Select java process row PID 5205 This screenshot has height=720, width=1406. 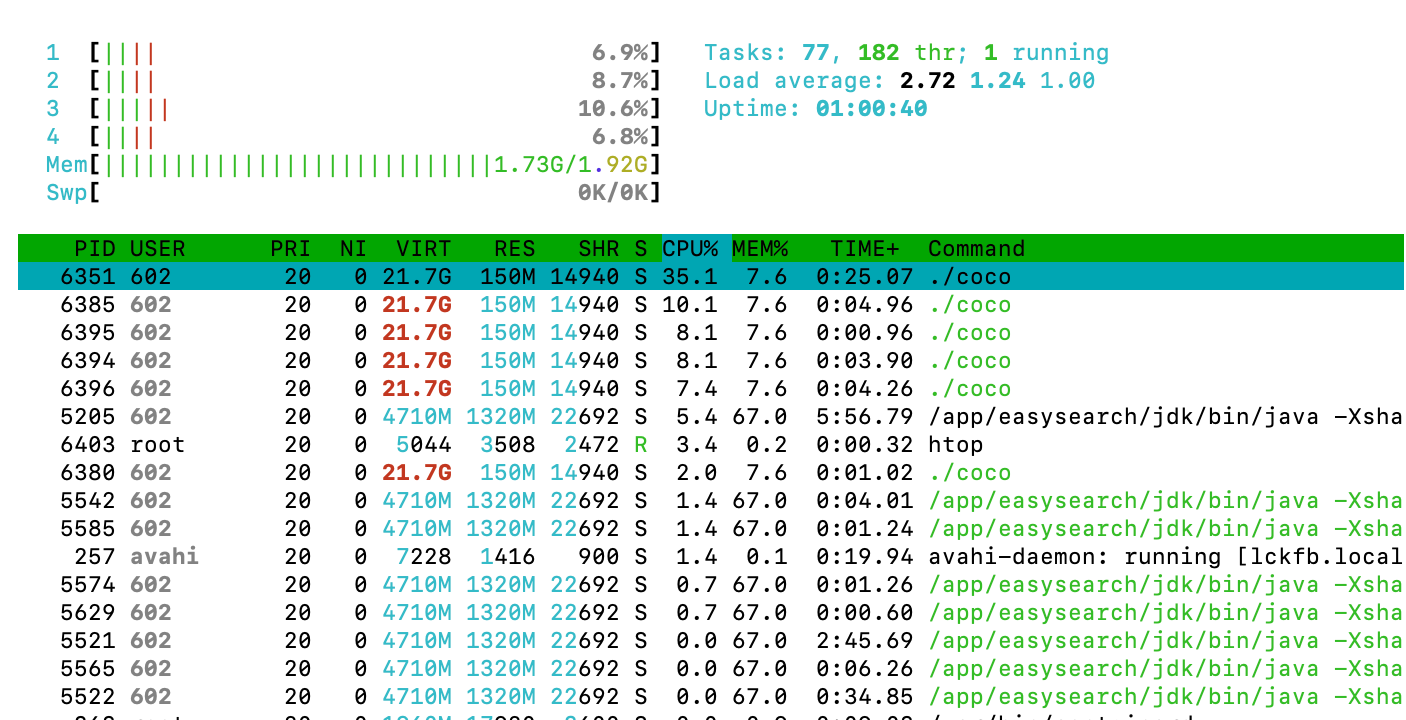(x=711, y=416)
